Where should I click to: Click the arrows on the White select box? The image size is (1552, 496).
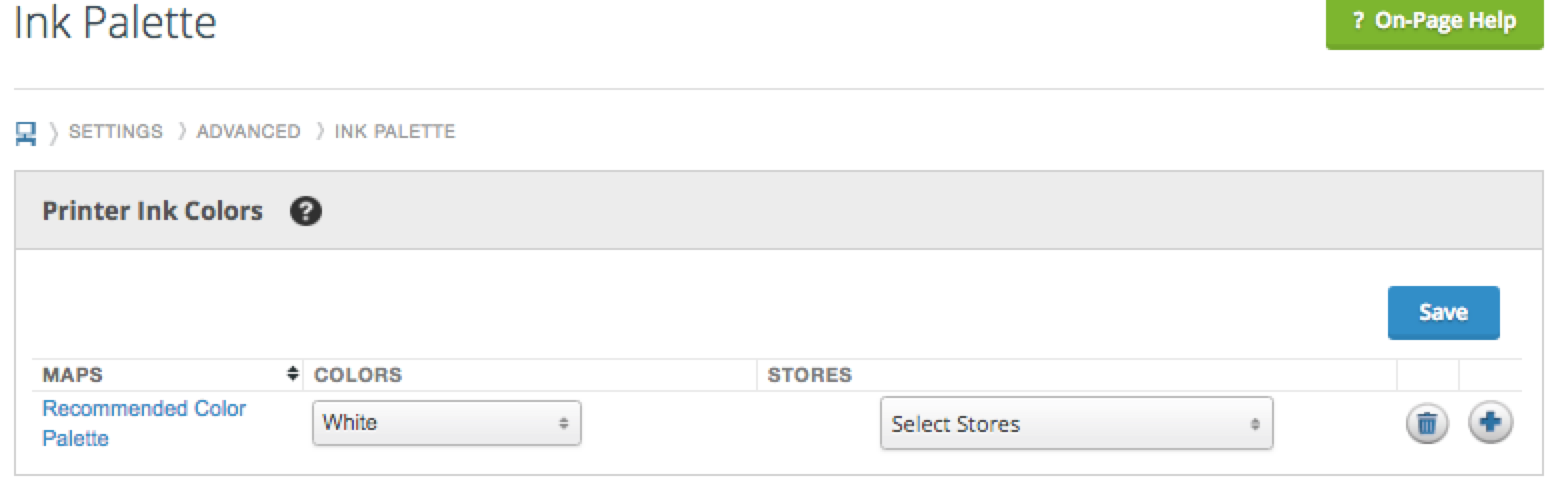click(x=563, y=423)
